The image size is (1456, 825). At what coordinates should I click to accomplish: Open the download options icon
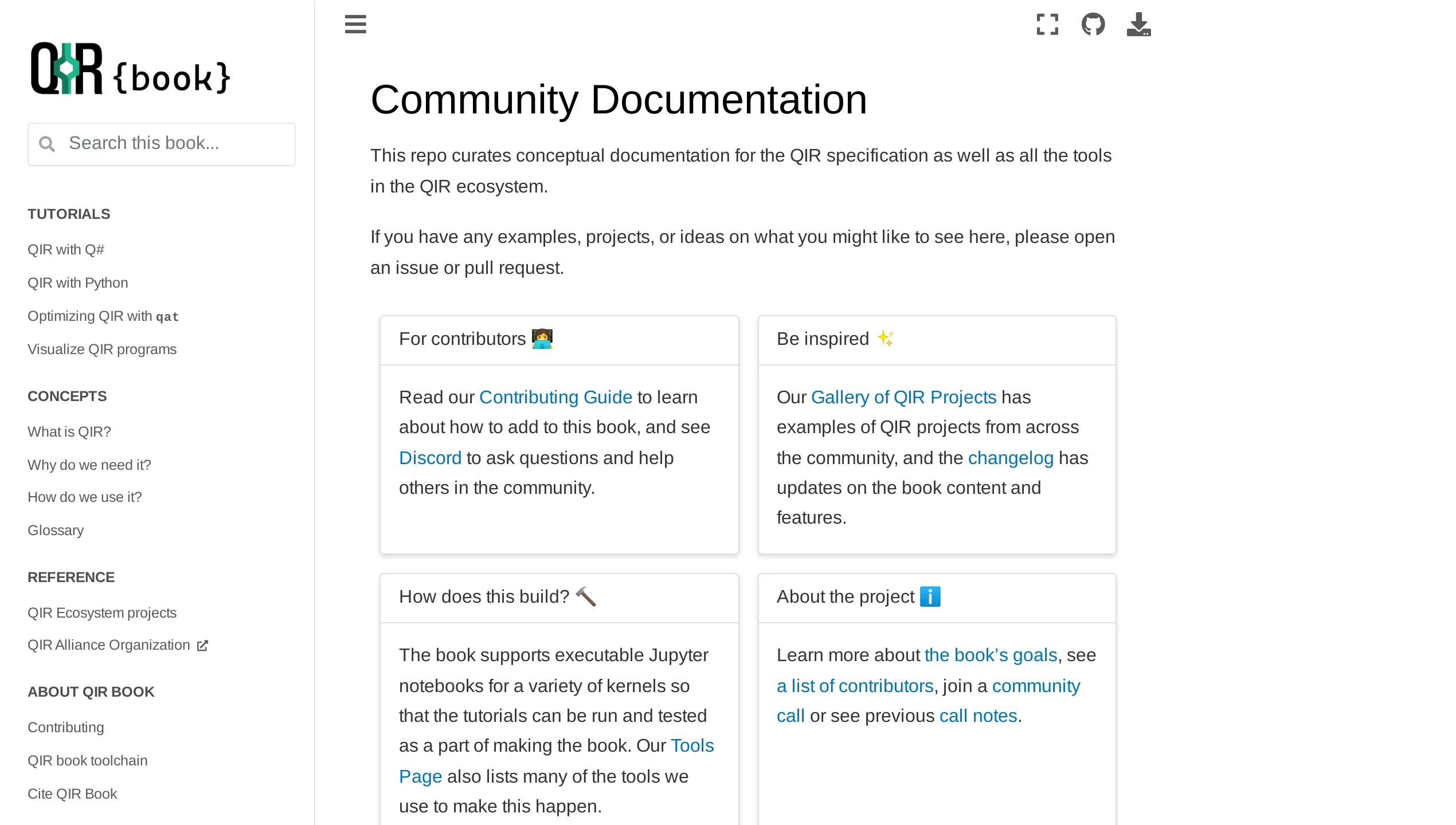(1138, 24)
